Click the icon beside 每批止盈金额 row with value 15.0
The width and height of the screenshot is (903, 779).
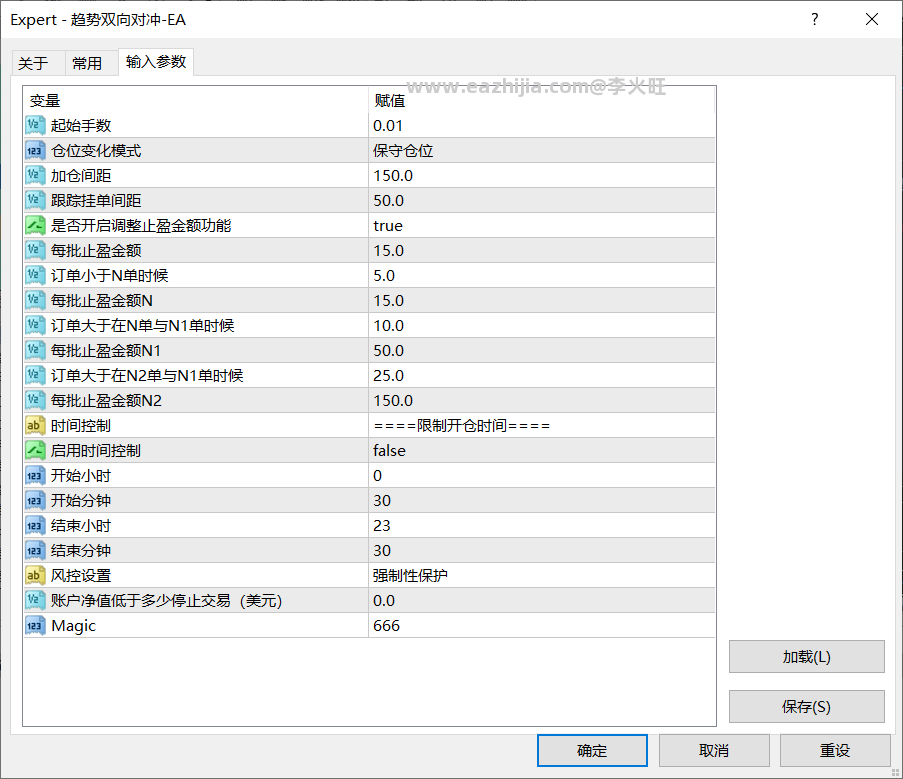[x=35, y=250]
